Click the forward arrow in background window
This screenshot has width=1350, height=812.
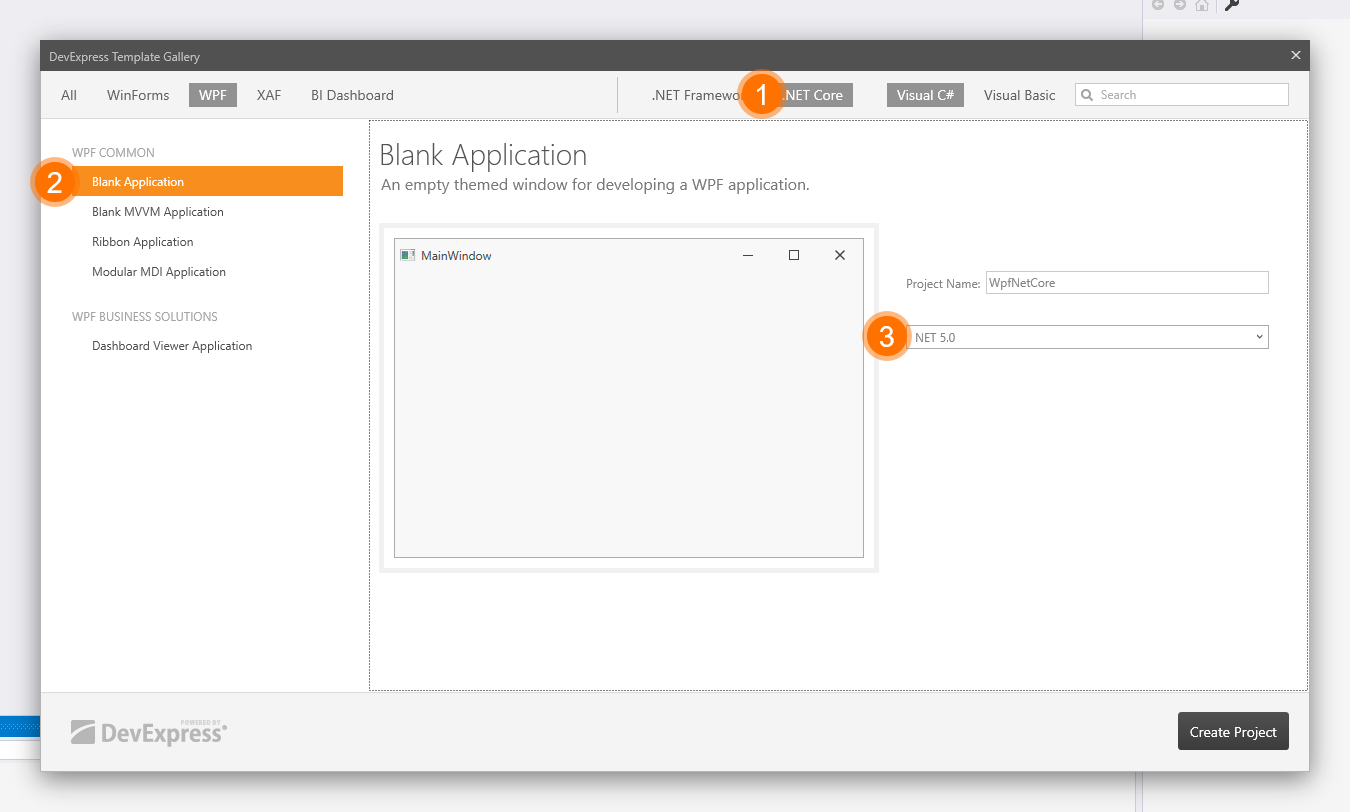(1180, 5)
